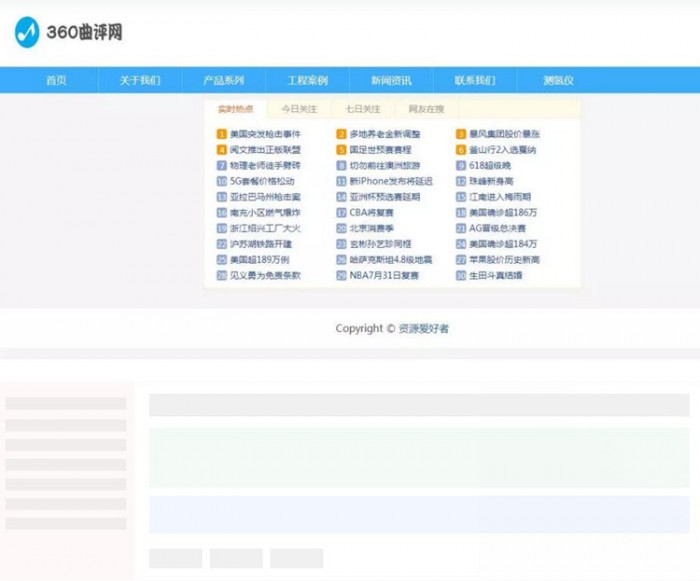
Task: Open the 北京消费季 headline
Action: click(371, 228)
